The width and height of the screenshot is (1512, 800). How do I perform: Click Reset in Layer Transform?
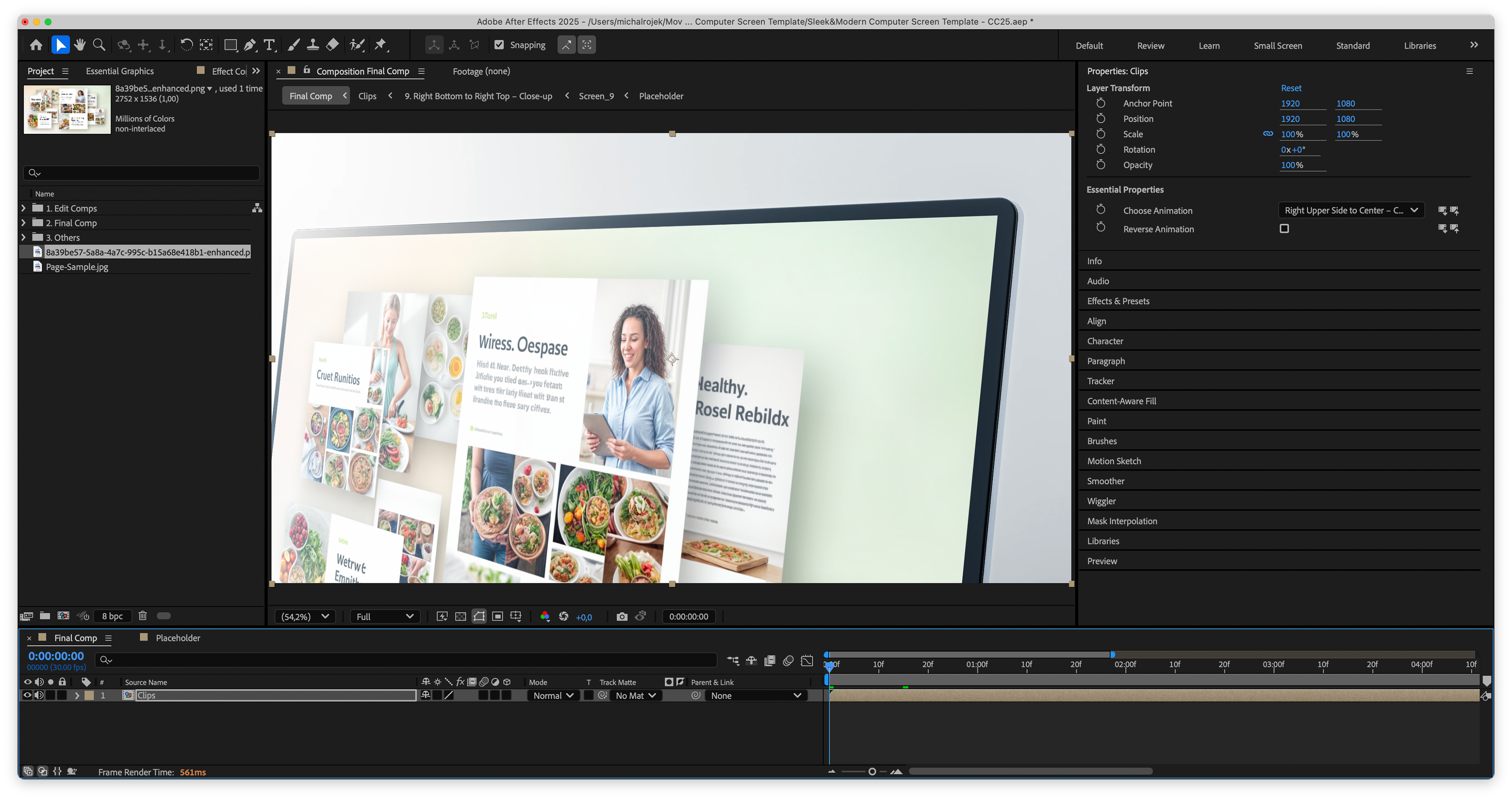pyautogui.click(x=1291, y=88)
